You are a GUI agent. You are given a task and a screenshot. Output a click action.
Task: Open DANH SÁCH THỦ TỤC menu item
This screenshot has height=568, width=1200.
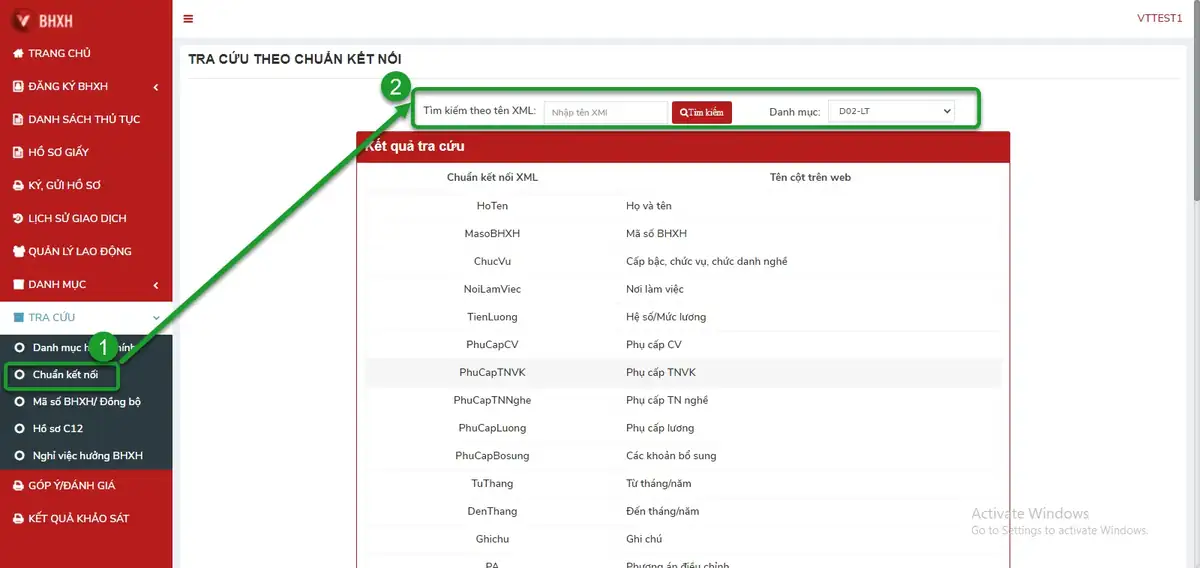coord(86,119)
